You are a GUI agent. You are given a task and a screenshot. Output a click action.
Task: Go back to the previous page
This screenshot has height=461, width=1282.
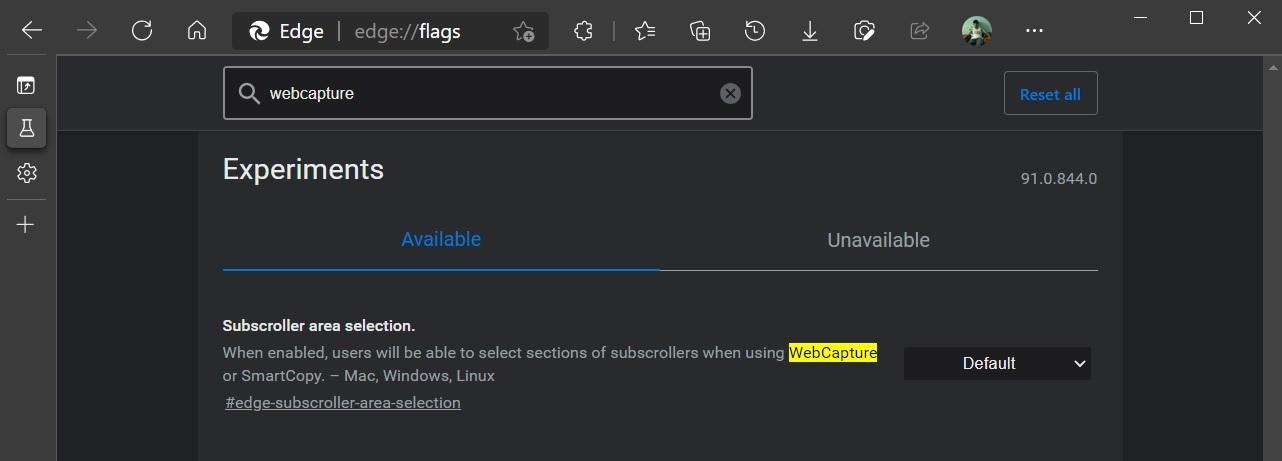point(32,31)
